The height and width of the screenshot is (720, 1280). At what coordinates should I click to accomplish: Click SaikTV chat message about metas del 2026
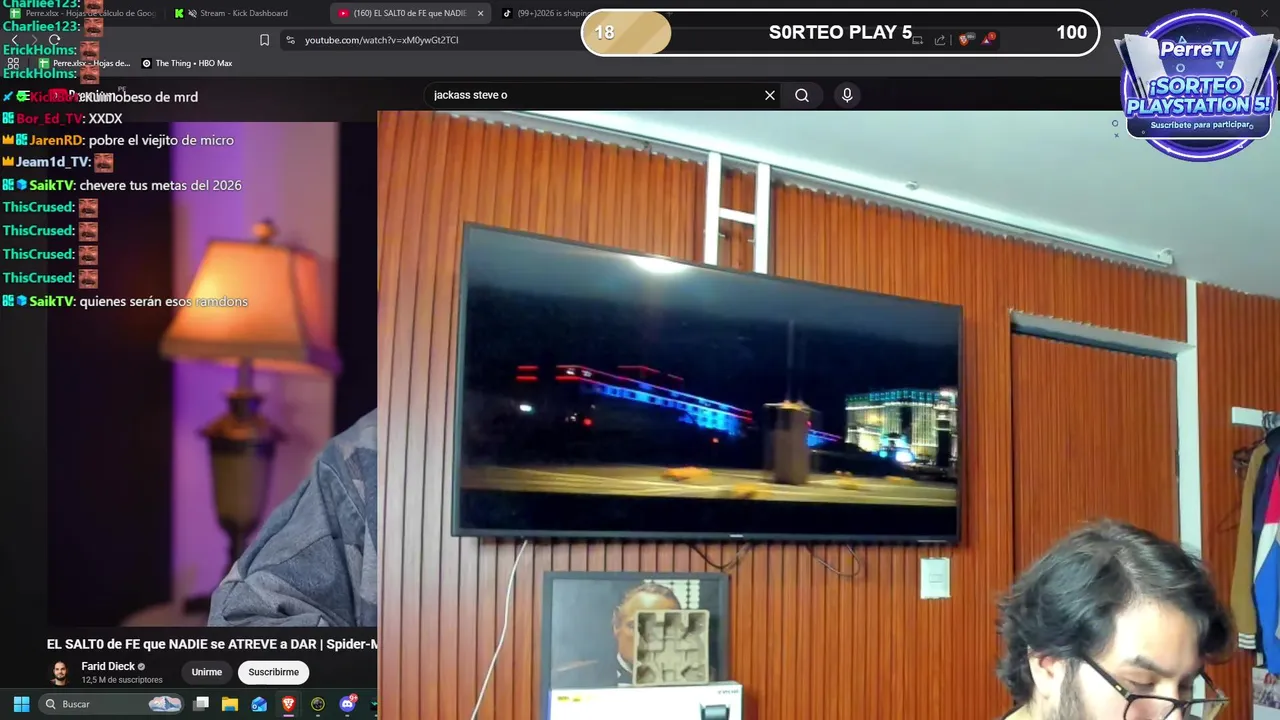[x=122, y=185]
